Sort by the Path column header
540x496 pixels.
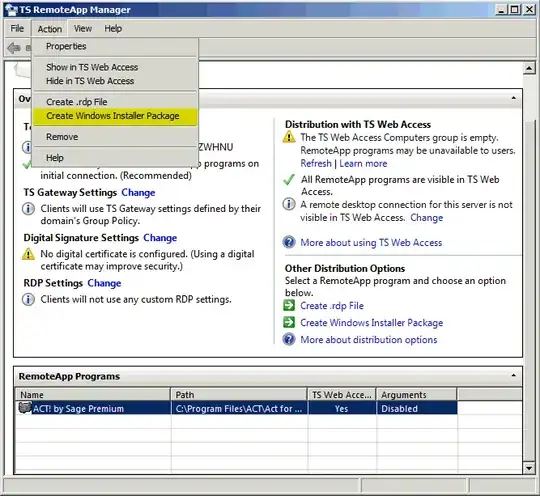click(x=239, y=395)
